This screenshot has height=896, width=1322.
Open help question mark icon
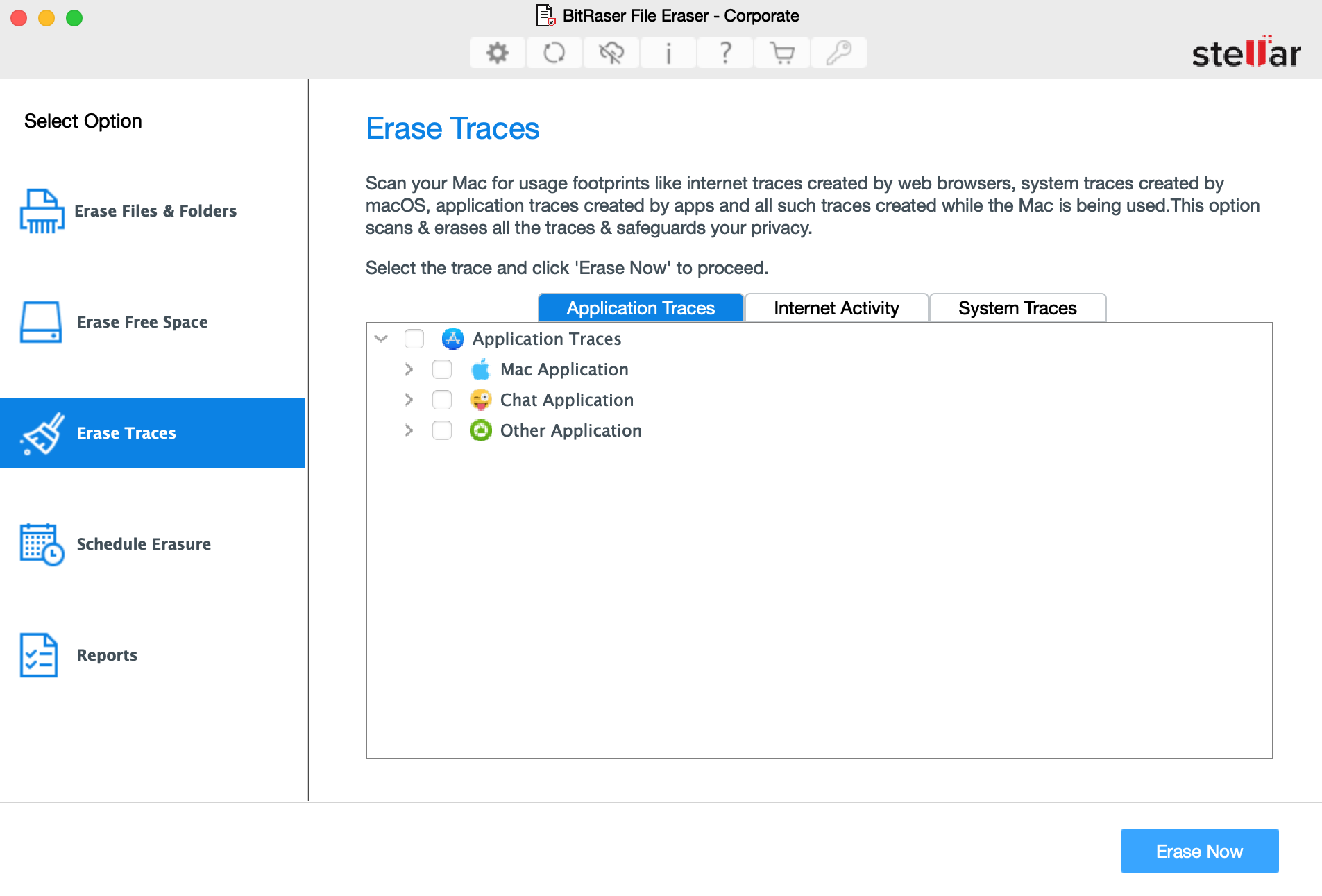coord(724,53)
